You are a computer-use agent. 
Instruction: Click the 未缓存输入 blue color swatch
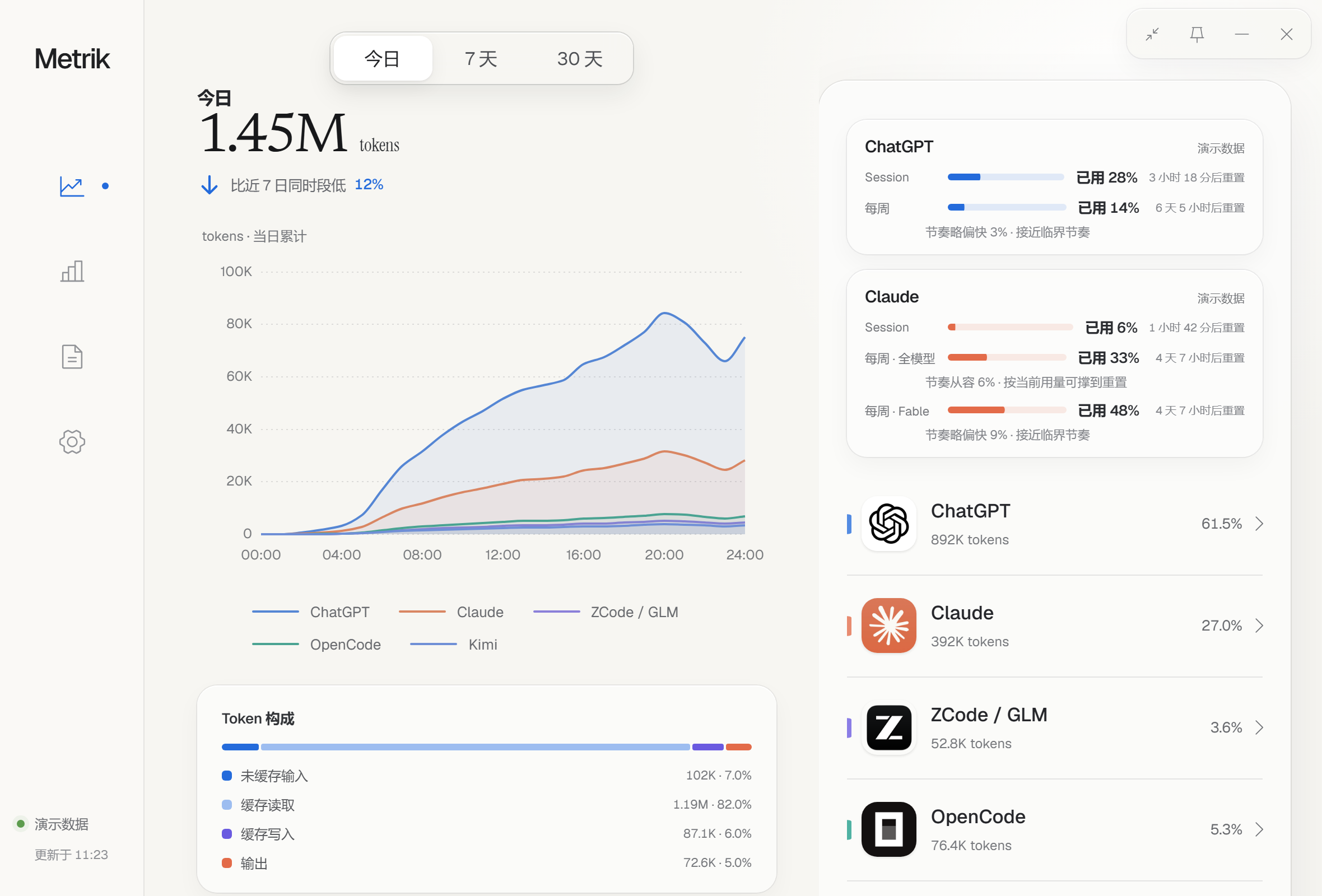pyautogui.click(x=226, y=776)
